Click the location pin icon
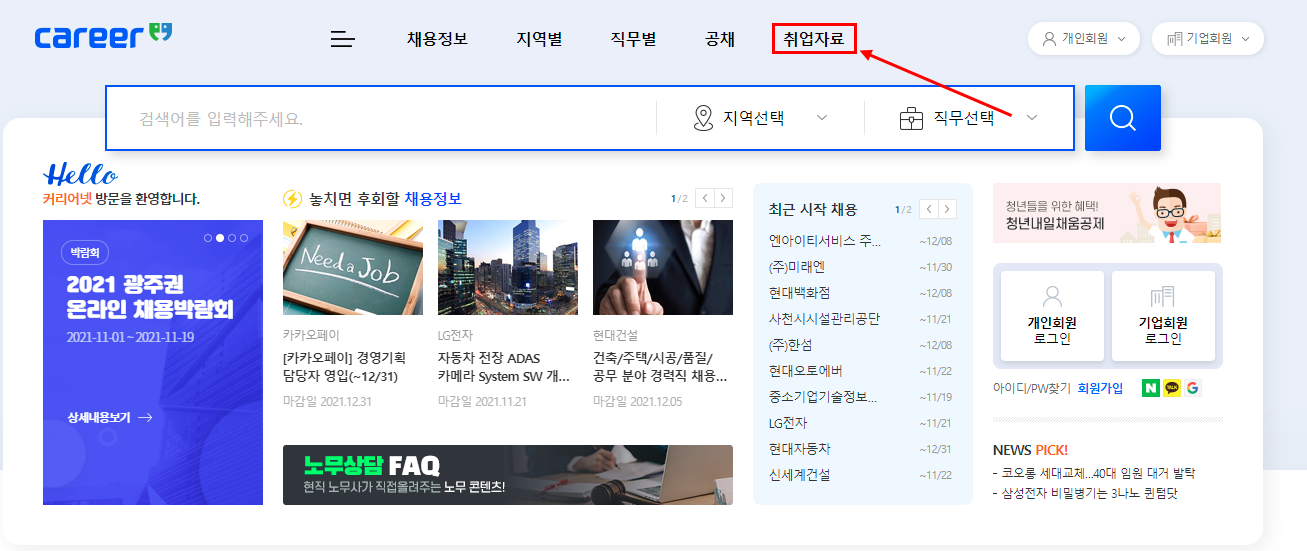Image resolution: width=1307 pixels, height=551 pixels. click(x=703, y=118)
